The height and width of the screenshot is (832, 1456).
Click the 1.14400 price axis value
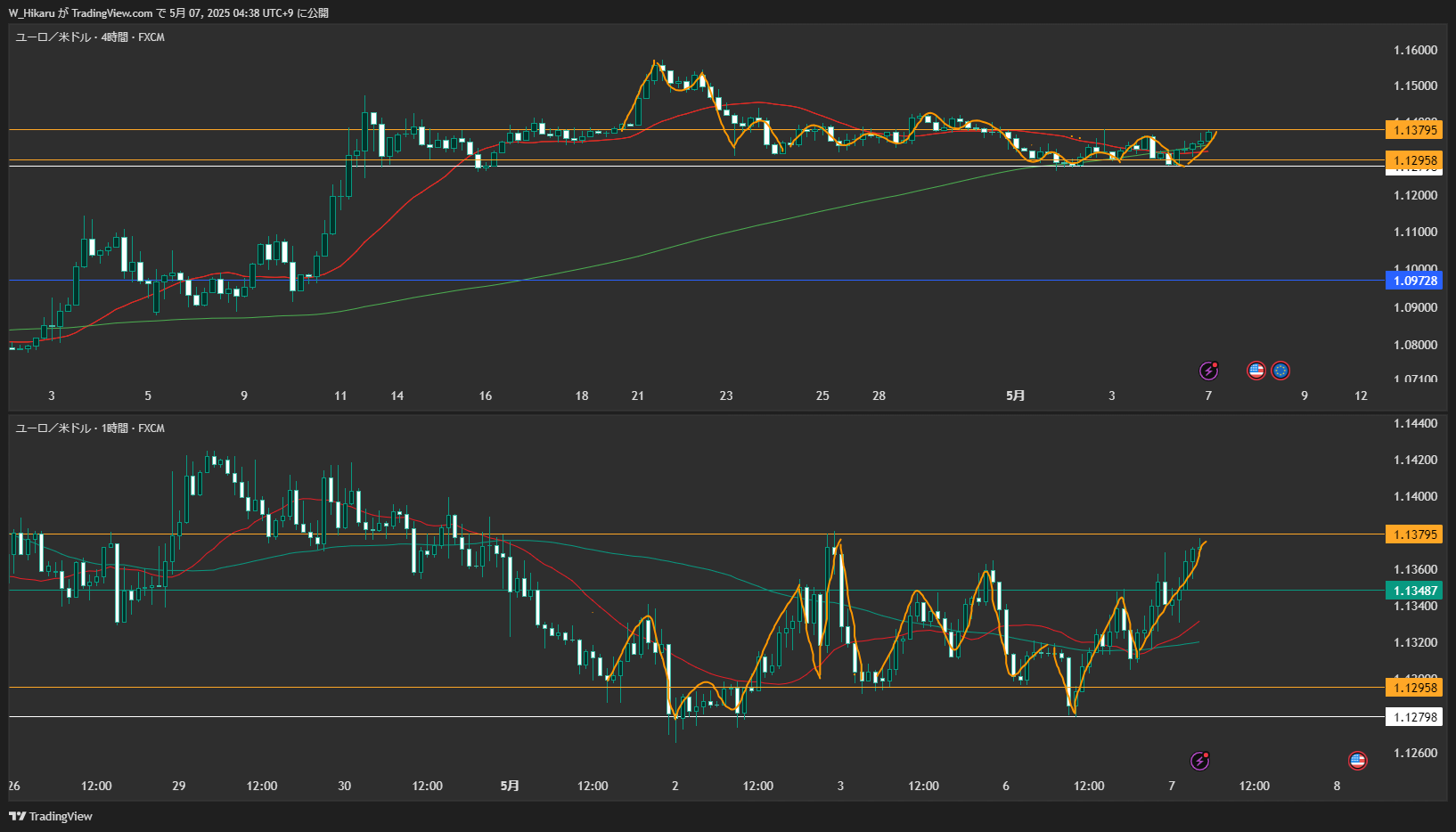point(1415,423)
